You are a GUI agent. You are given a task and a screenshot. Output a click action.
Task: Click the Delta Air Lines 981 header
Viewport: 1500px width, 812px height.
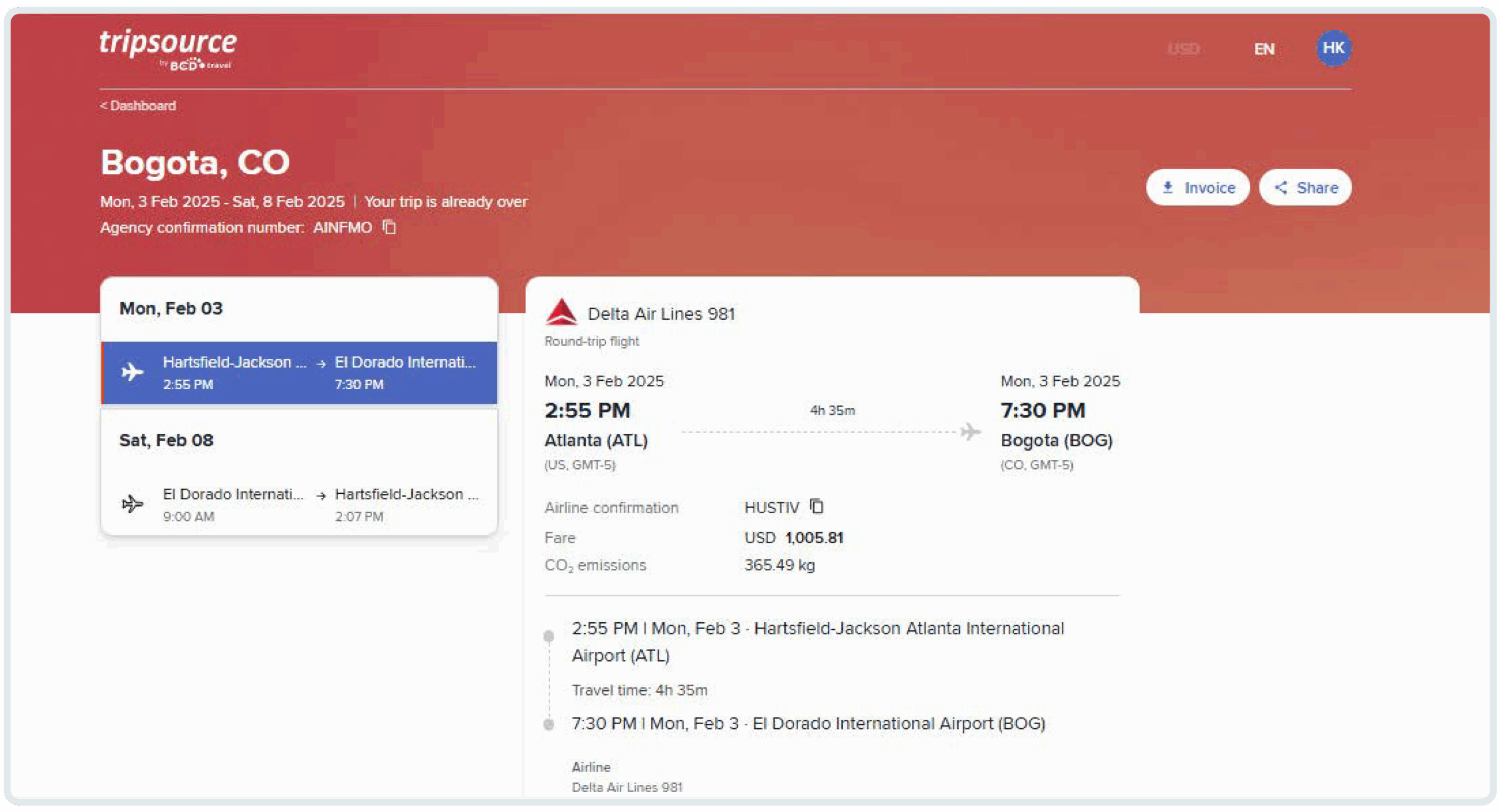661,313
